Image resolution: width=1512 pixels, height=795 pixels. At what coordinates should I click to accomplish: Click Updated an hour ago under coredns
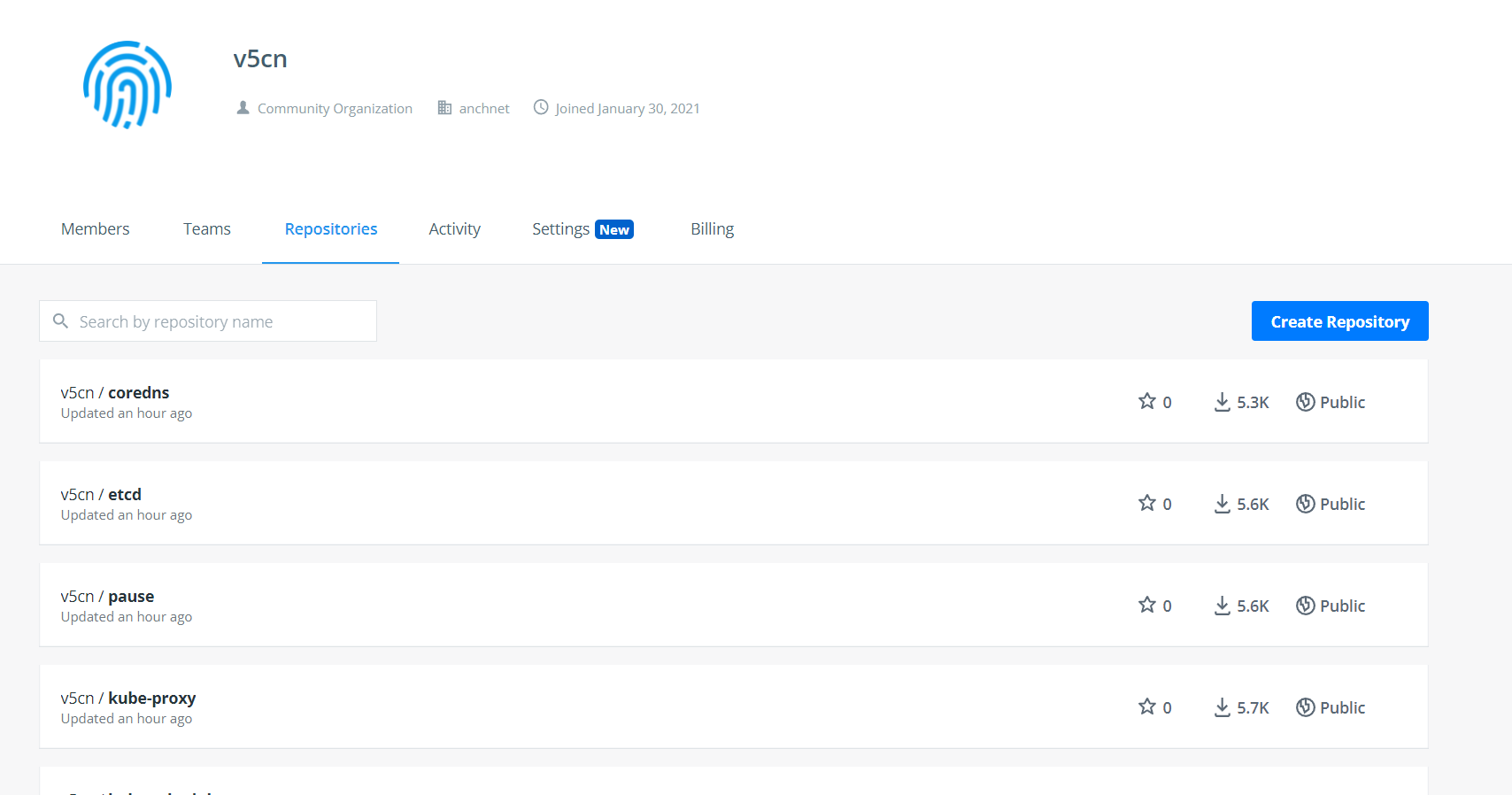[127, 413]
